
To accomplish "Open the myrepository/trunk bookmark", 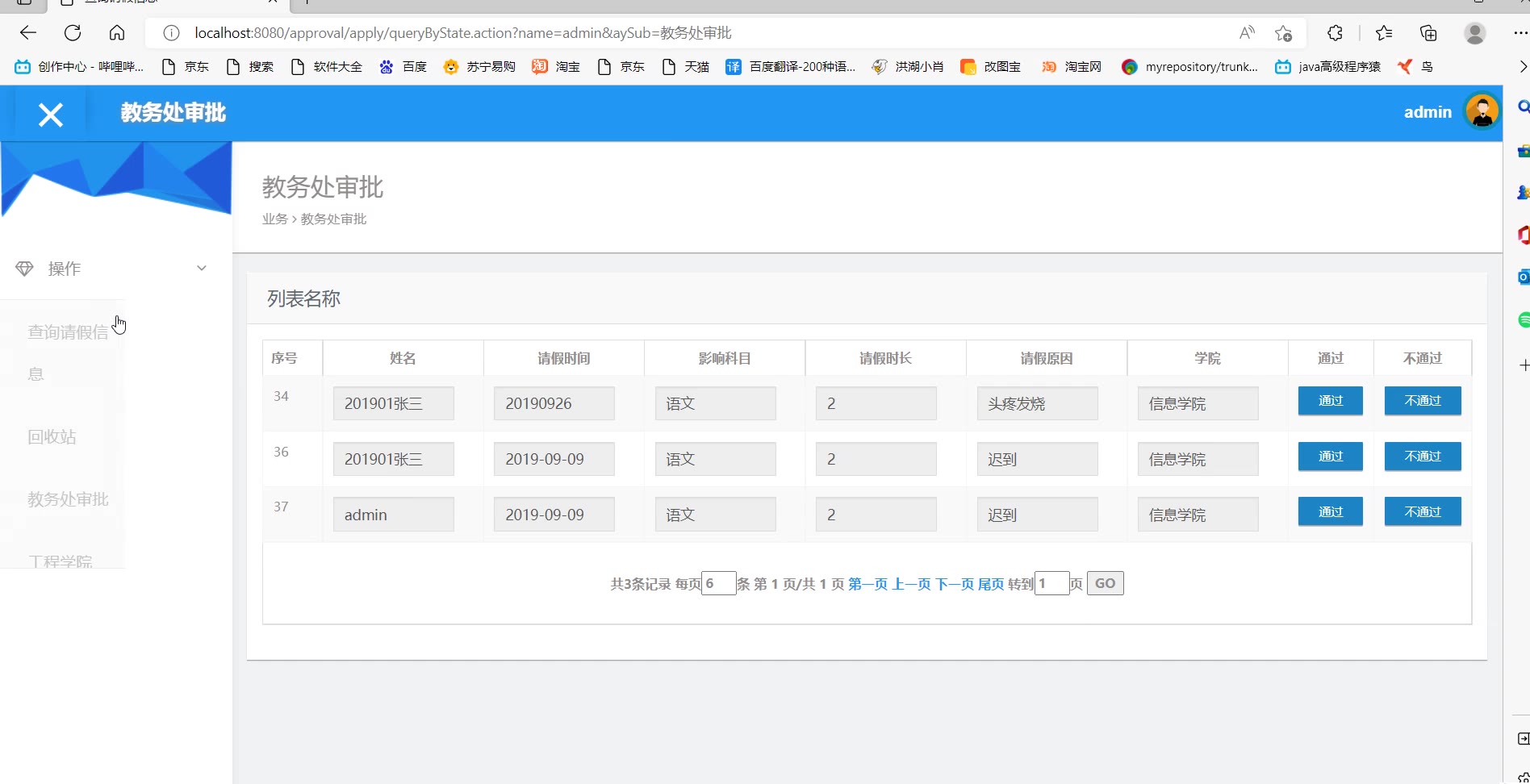I will coord(1189,67).
